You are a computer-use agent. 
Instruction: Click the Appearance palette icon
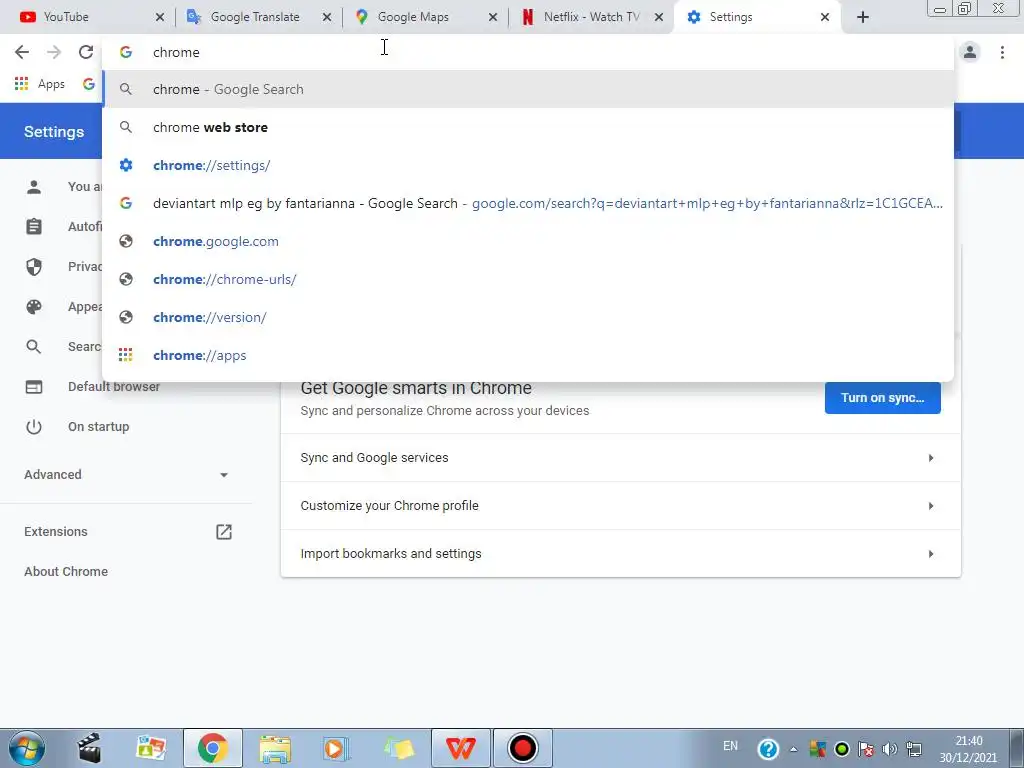coord(34,307)
